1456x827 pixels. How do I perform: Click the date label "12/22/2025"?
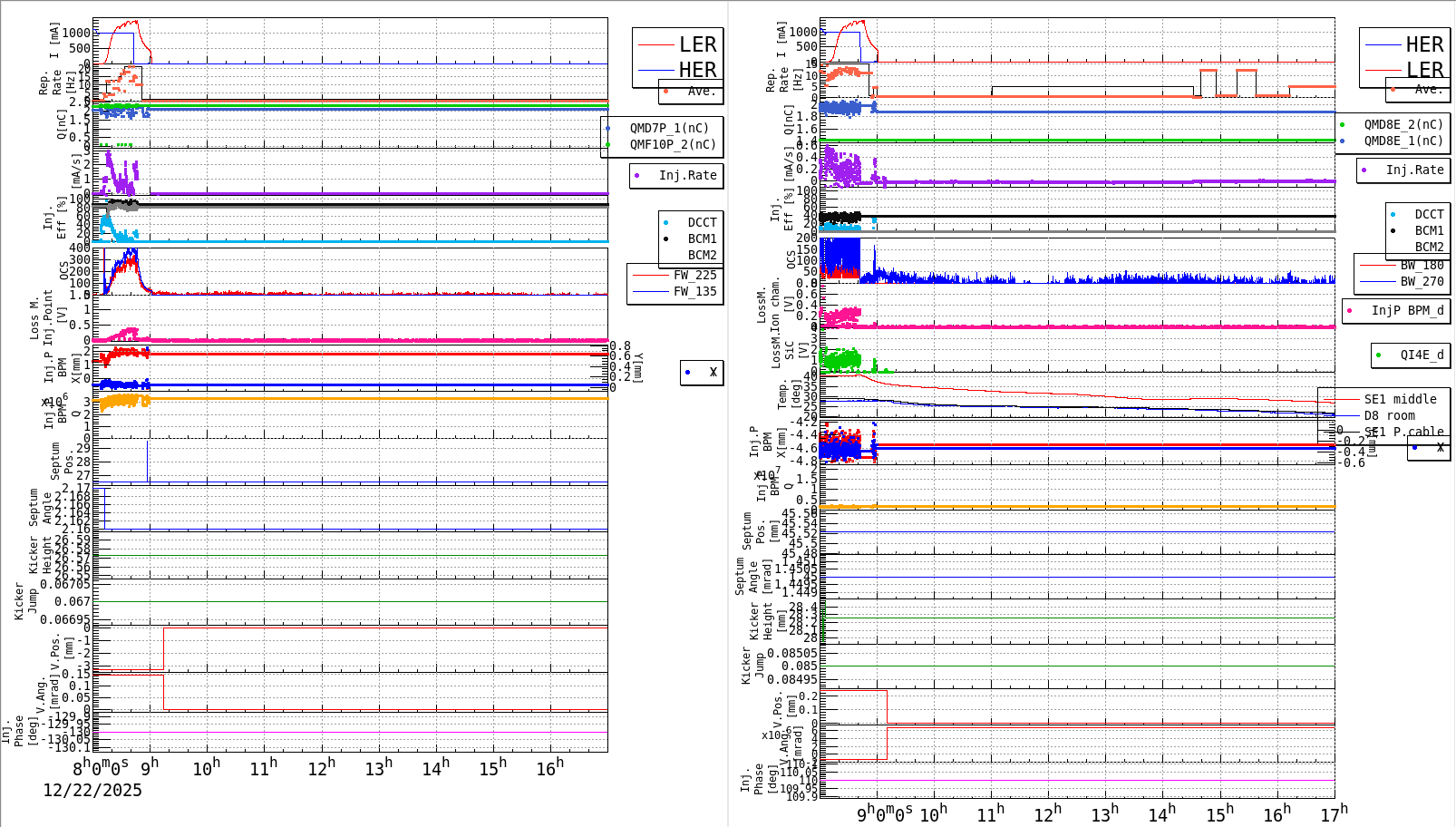coord(92,790)
